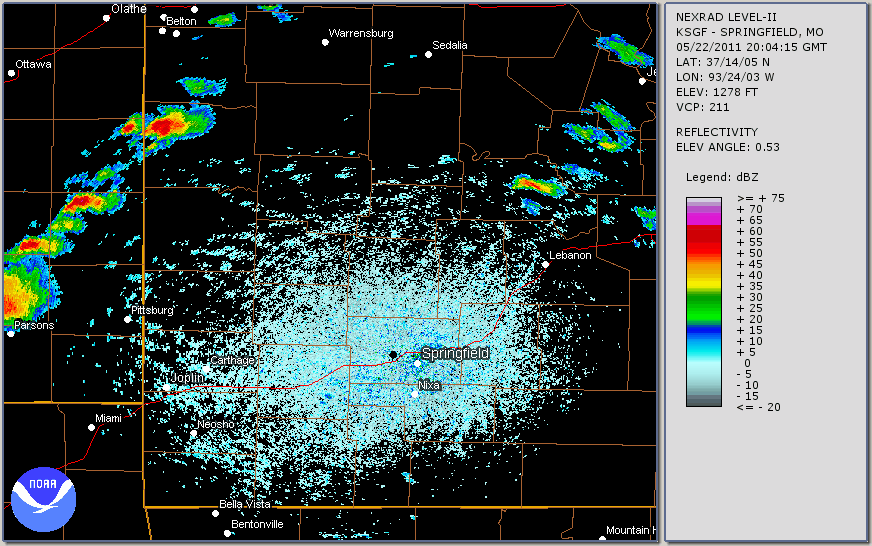Click the Lebanon city marker dot
872x546 pixels.
(x=547, y=264)
